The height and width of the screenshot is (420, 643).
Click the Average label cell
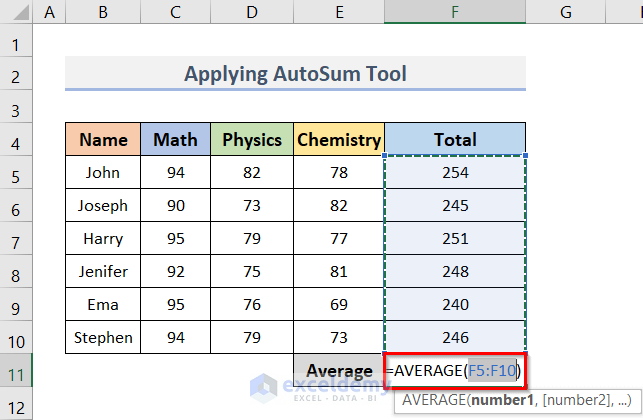click(x=339, y=371)
